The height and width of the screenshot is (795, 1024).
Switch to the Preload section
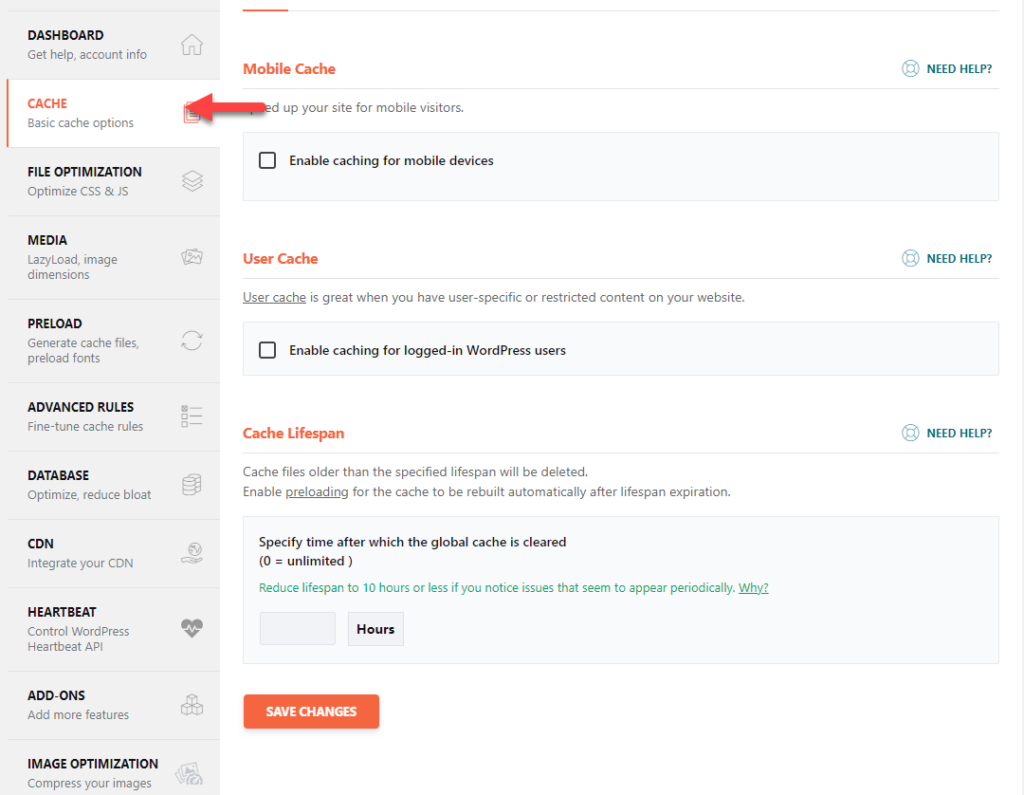[114, 341]
